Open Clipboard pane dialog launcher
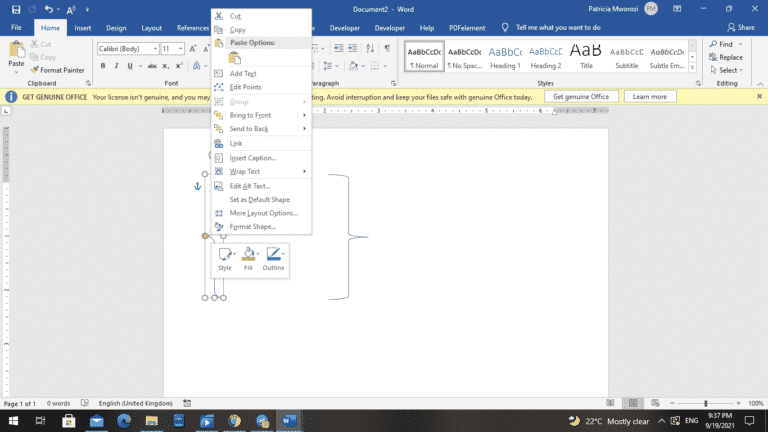Viewport: 768px width, 432px height. (88, 84)
